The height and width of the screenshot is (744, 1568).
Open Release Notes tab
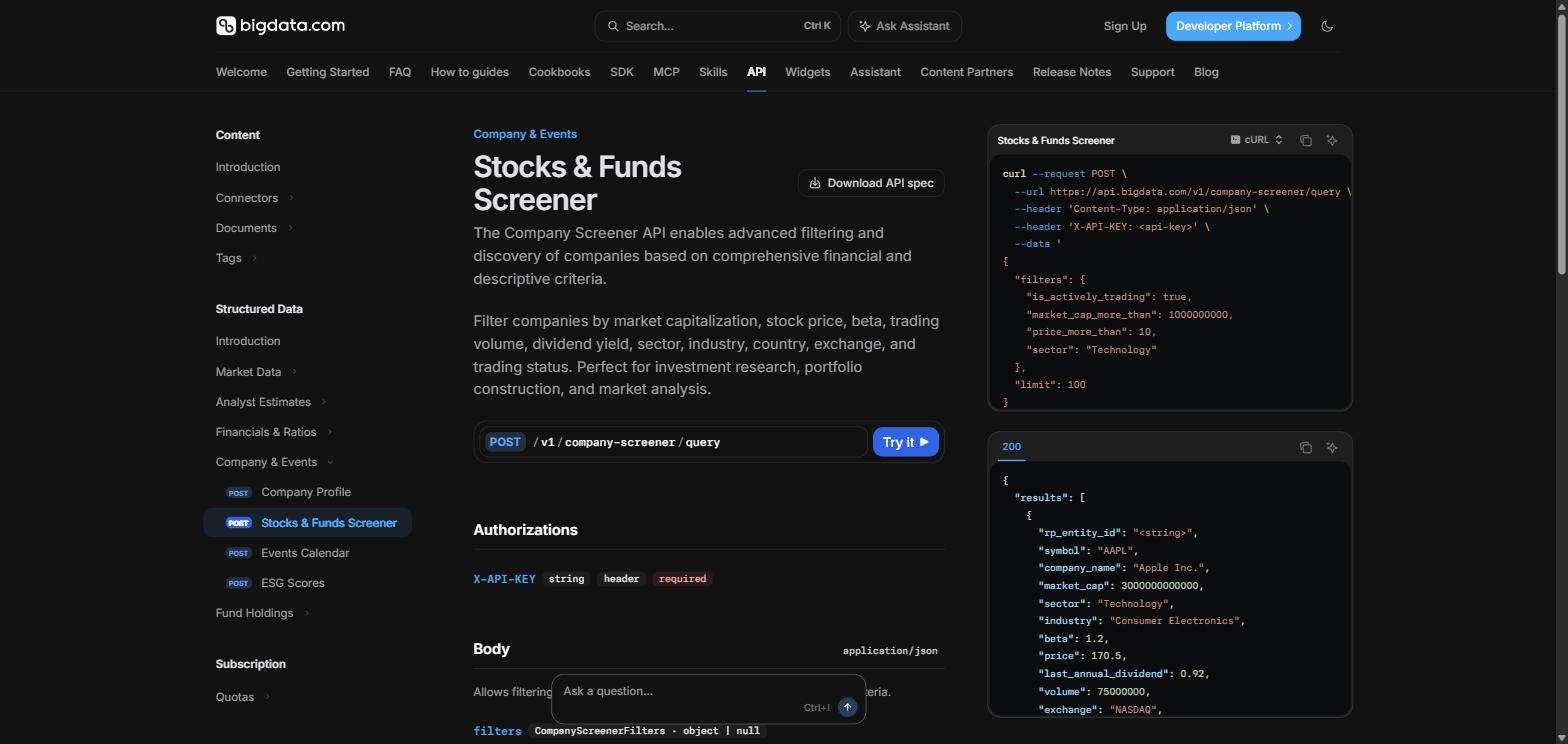pos(1072,72)
